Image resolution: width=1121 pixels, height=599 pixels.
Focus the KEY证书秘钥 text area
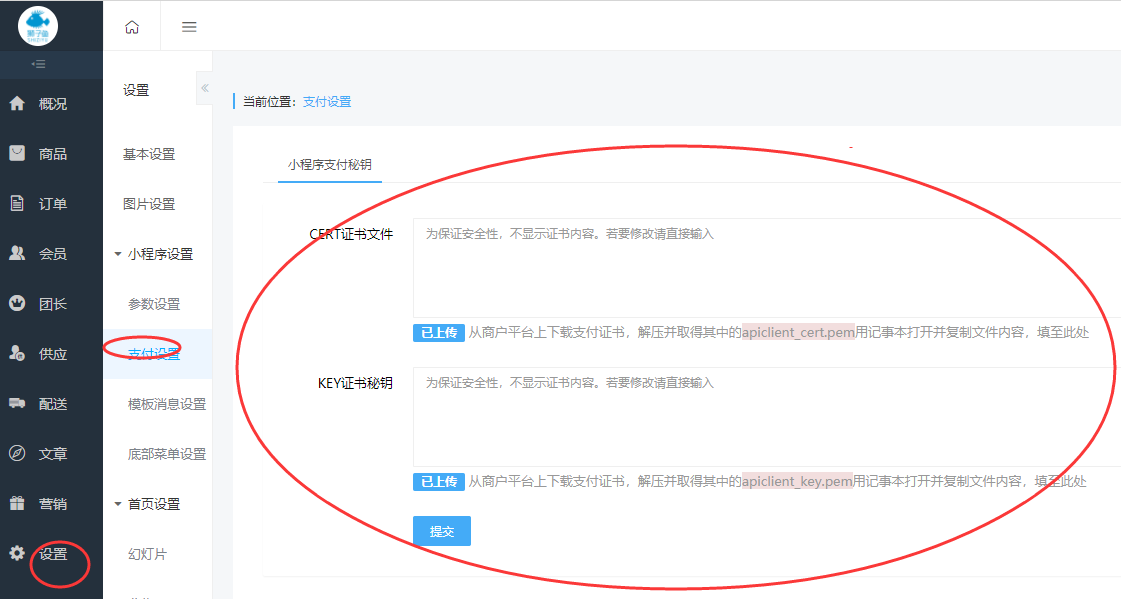(766, 417)
